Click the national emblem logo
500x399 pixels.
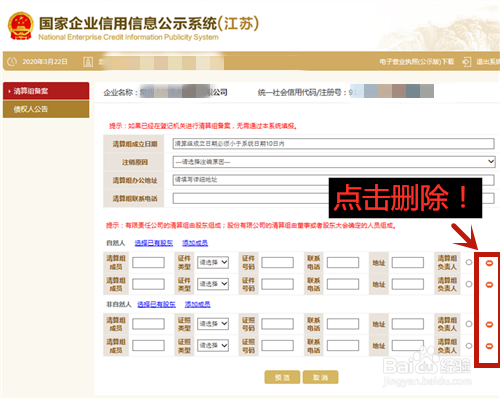pos(21,26)
